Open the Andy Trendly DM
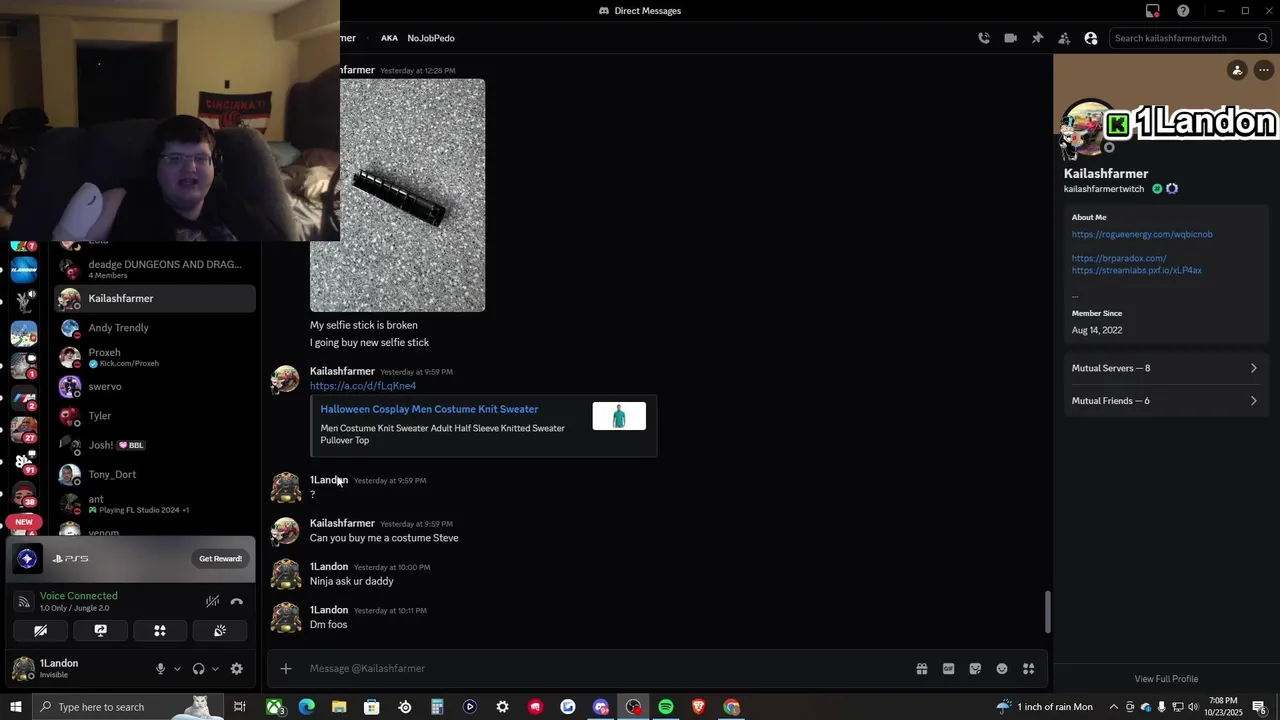 click(155, 328)
